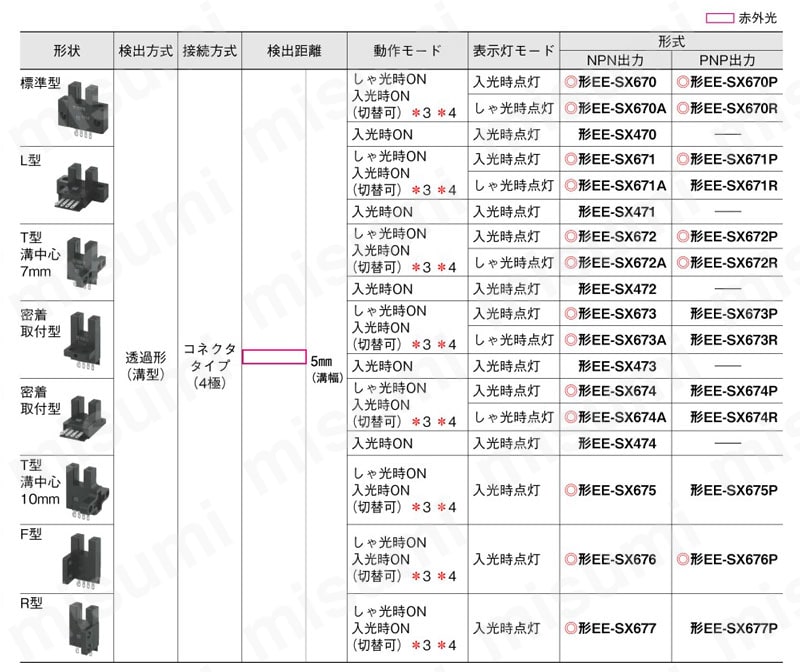
Task: Select model 形EE-SX470
Action: tap(617, 135)
